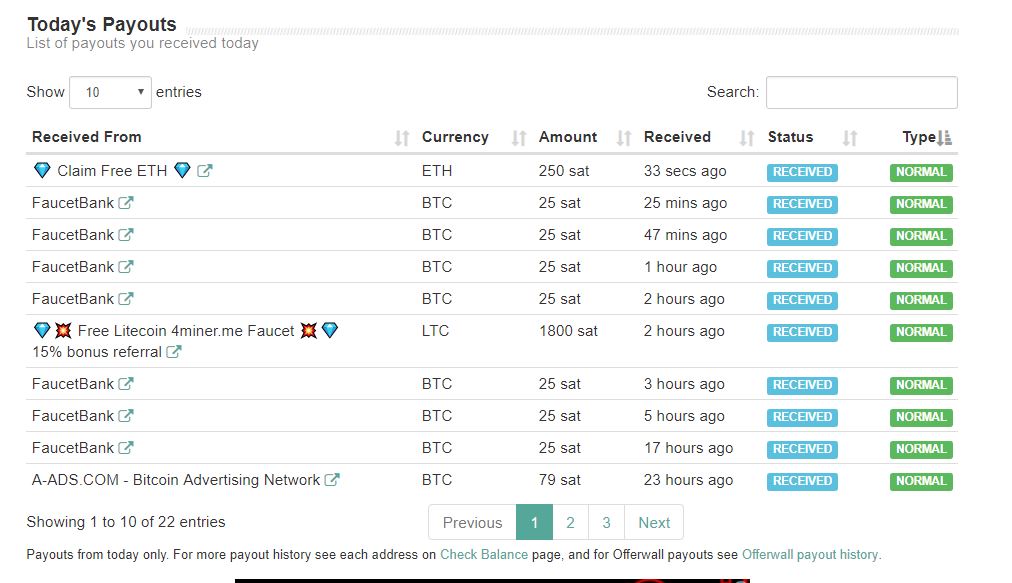Image resolution: width=1012 pixels, height=583 pixels.
Task: Open external link icon beside Claim Free ETH
Action: [x=205, y=170]
